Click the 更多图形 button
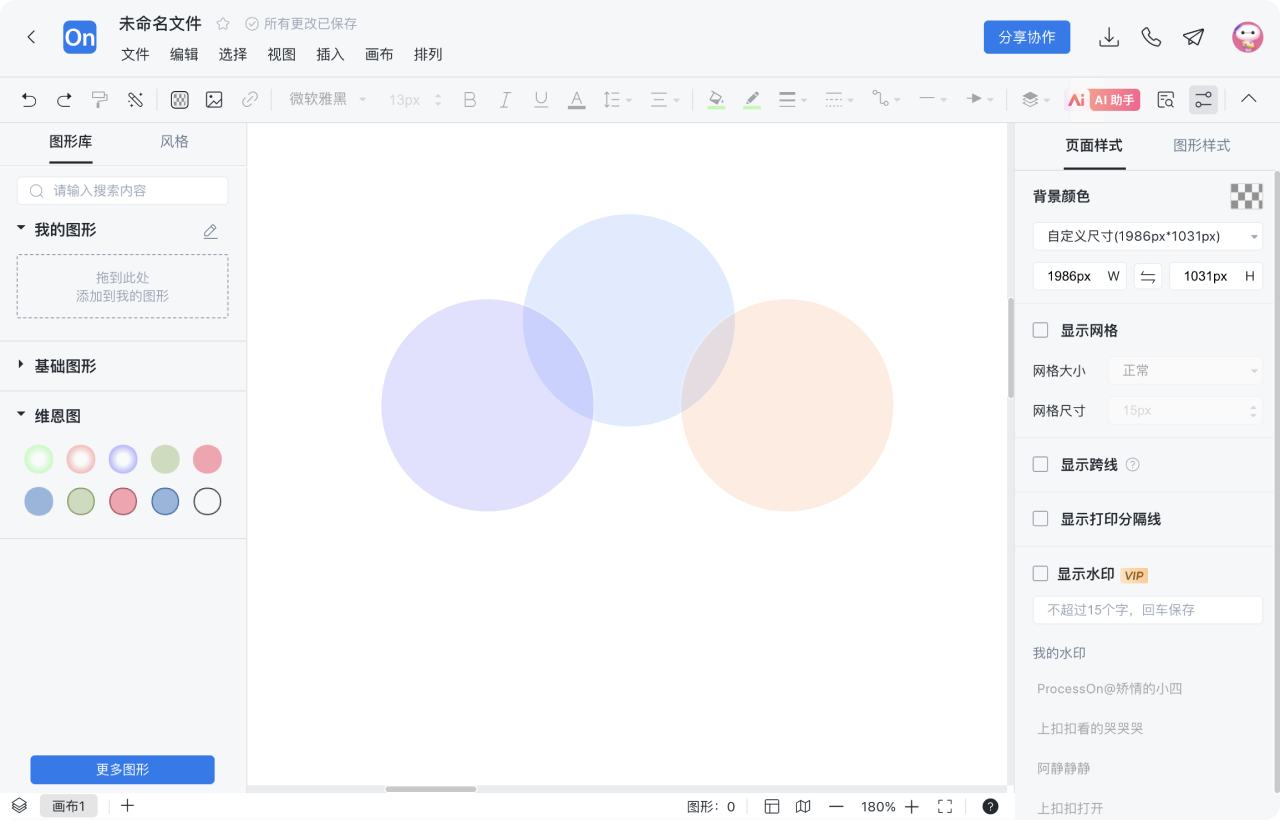This screenshot has height=820, width=1280. pyautogui.click(x=122, y=769)
